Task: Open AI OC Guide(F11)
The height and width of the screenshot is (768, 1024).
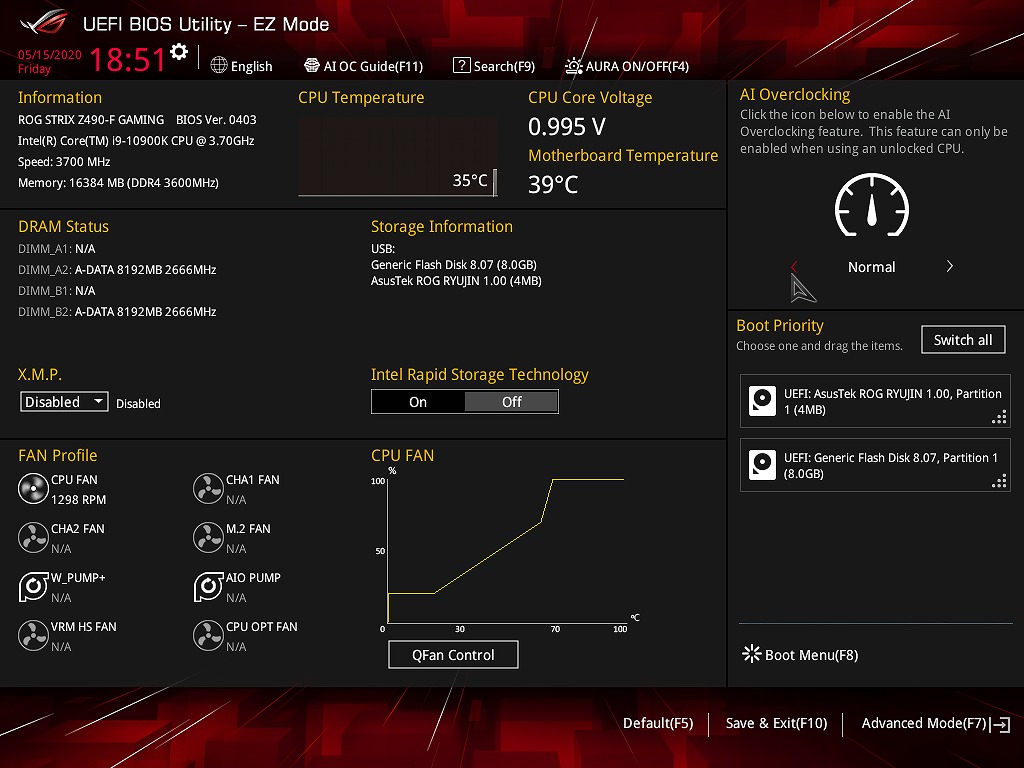Action: point(364,66)
